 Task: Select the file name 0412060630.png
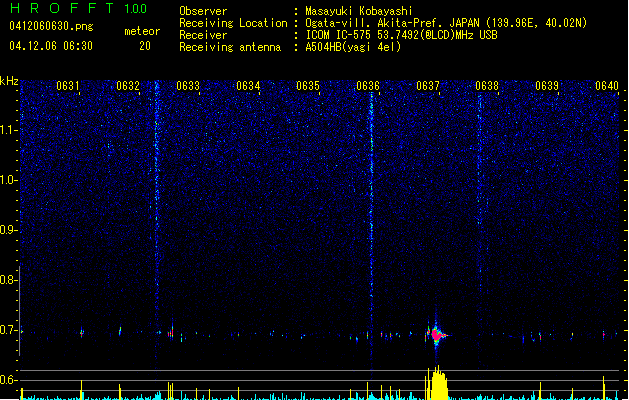tap(51, 26)
